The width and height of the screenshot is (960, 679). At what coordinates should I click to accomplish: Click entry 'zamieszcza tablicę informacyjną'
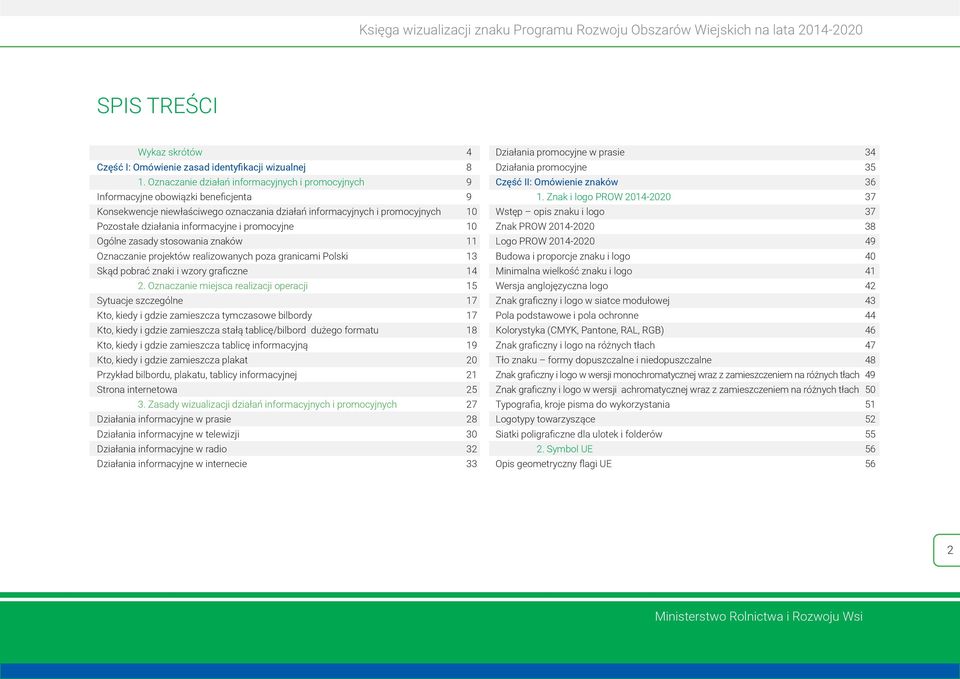point(202,345)
